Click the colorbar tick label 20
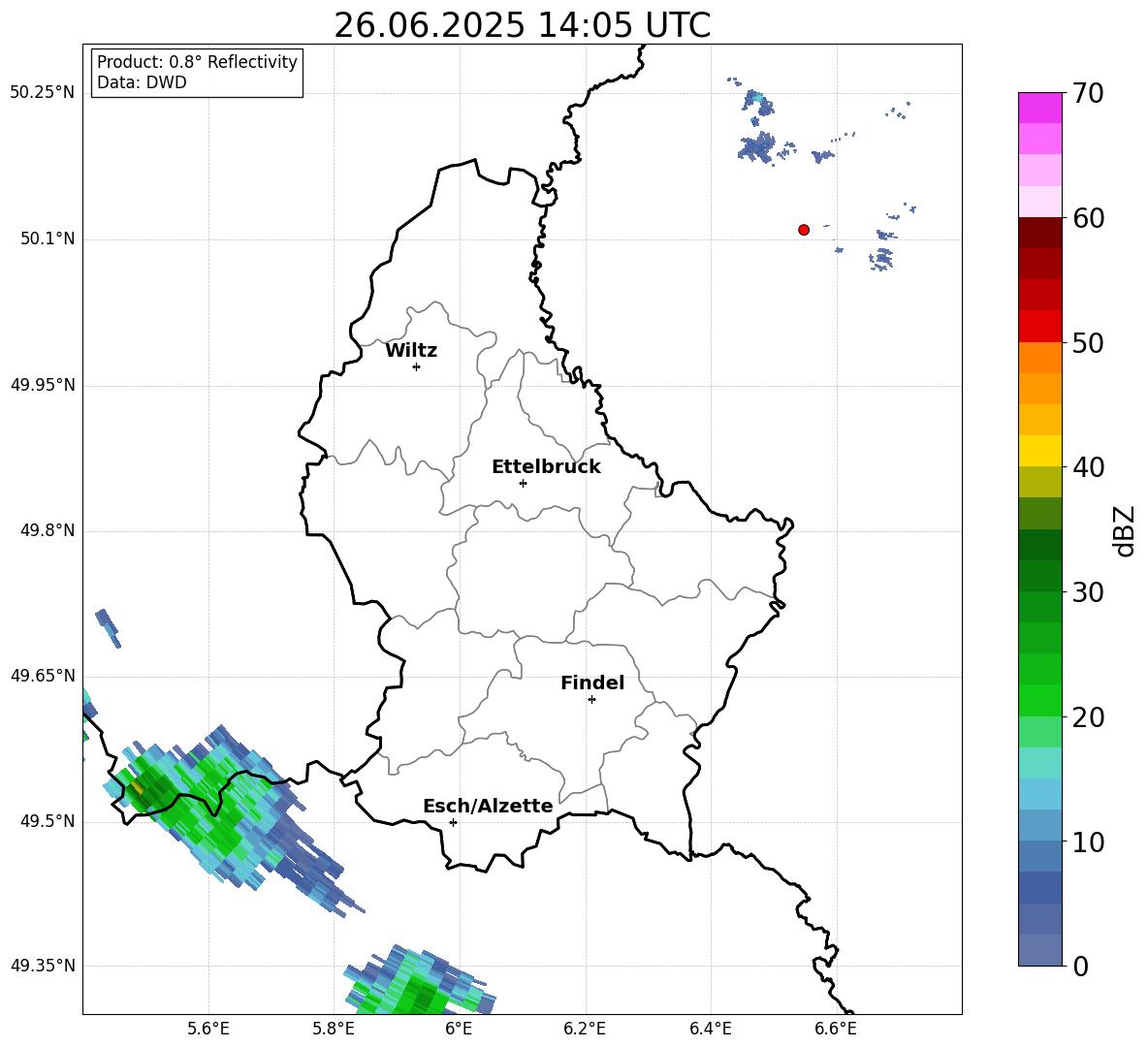Image resolution: width=1148 pixels, height=1048 pixels. click(x=1088, y=717)
